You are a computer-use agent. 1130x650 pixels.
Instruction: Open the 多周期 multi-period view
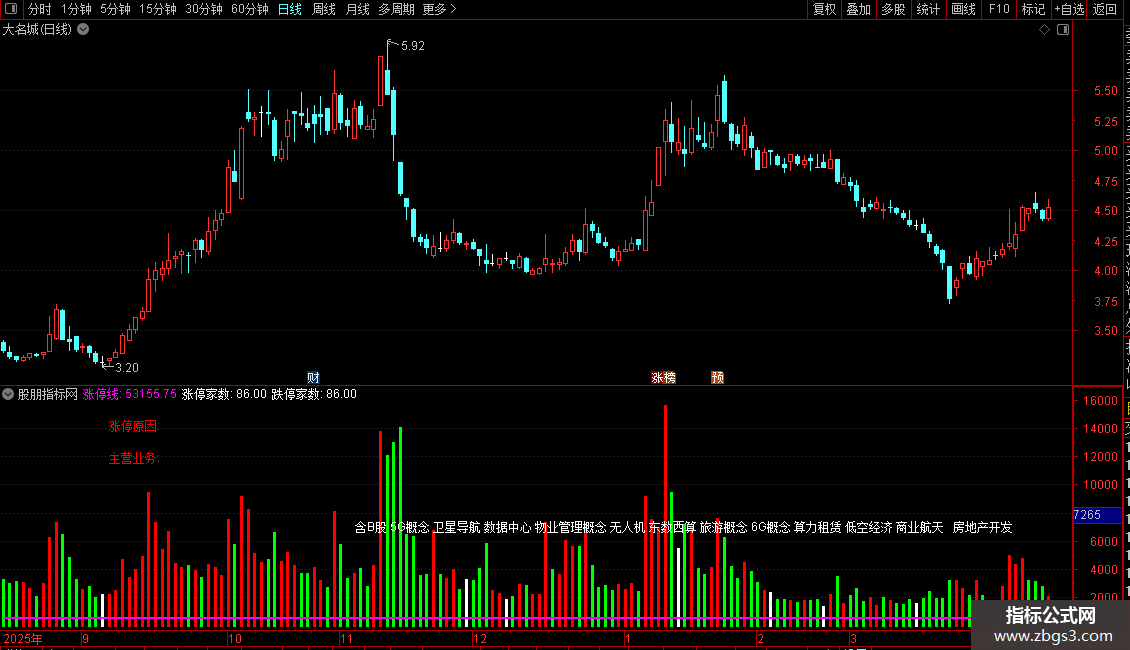[x=396, y=9]
